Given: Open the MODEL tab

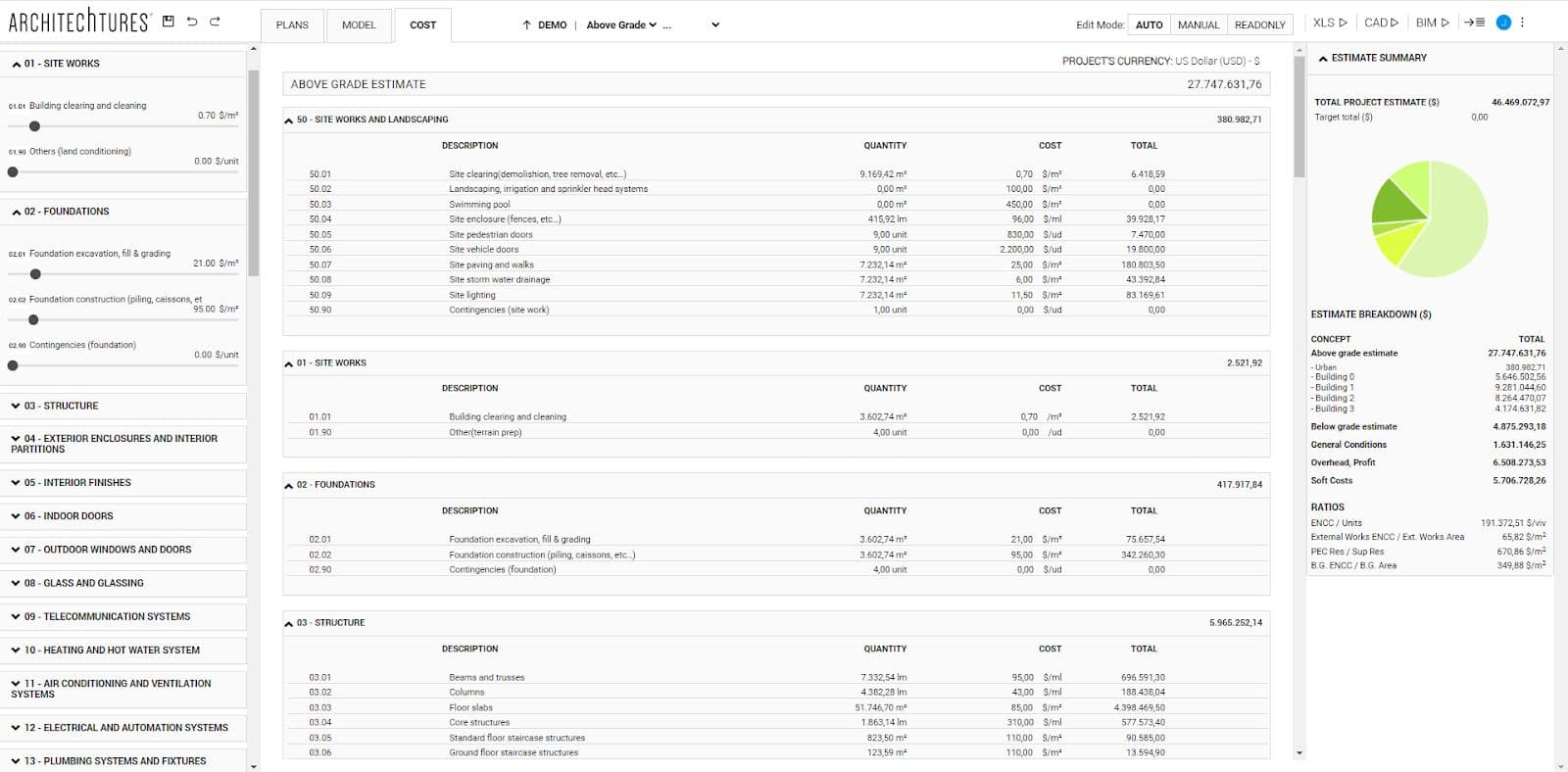Looking at the screenshot, I should point(359,25).
